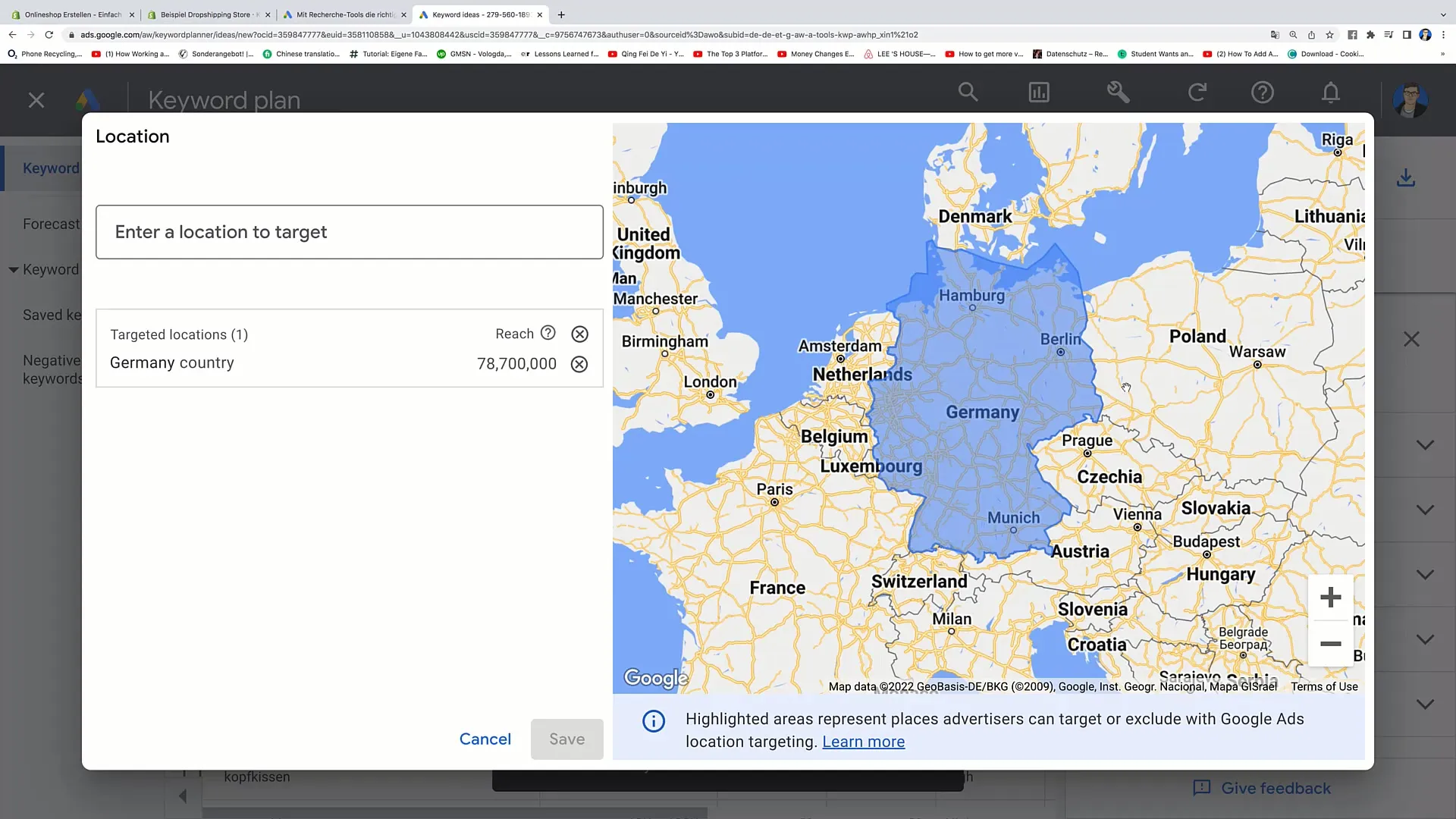Open the Datenschutz bookmark
The width and height of the screenshot is (1456, 819).
(1070, 54)
